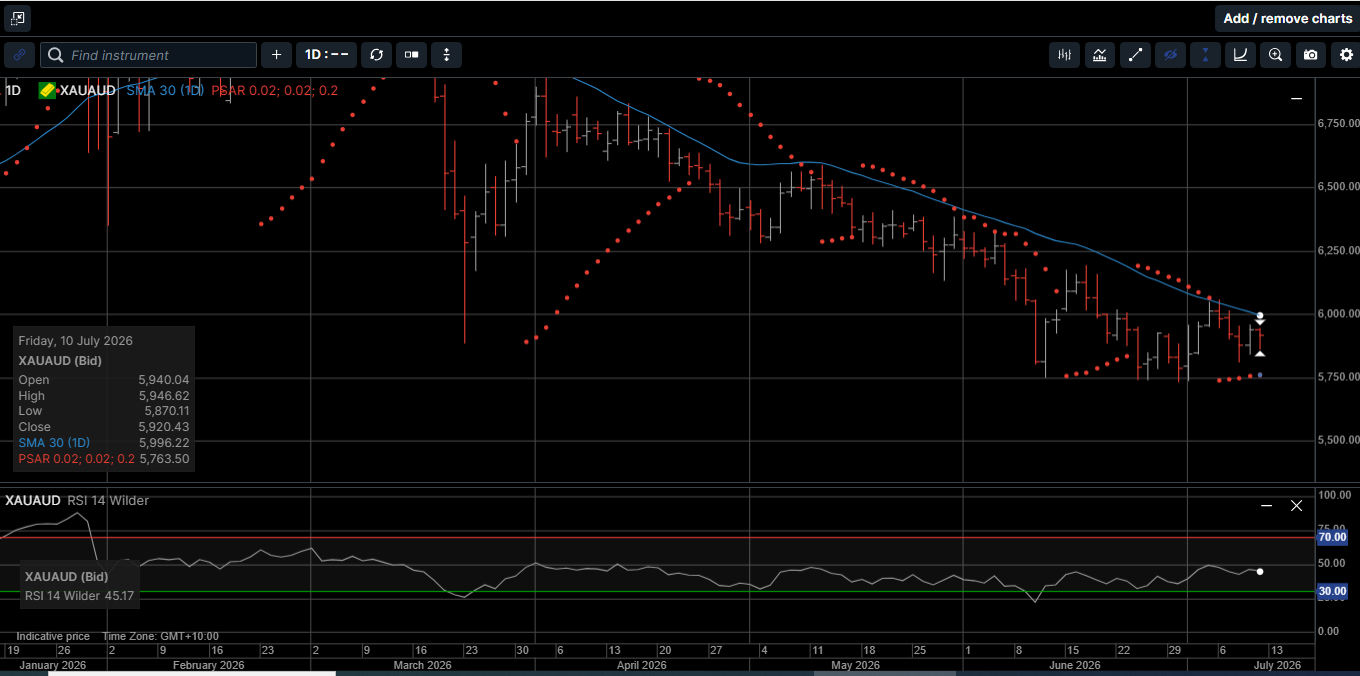Open the 1D timeframe selector
1360x676 pixels.
click(x=327, y=55)
